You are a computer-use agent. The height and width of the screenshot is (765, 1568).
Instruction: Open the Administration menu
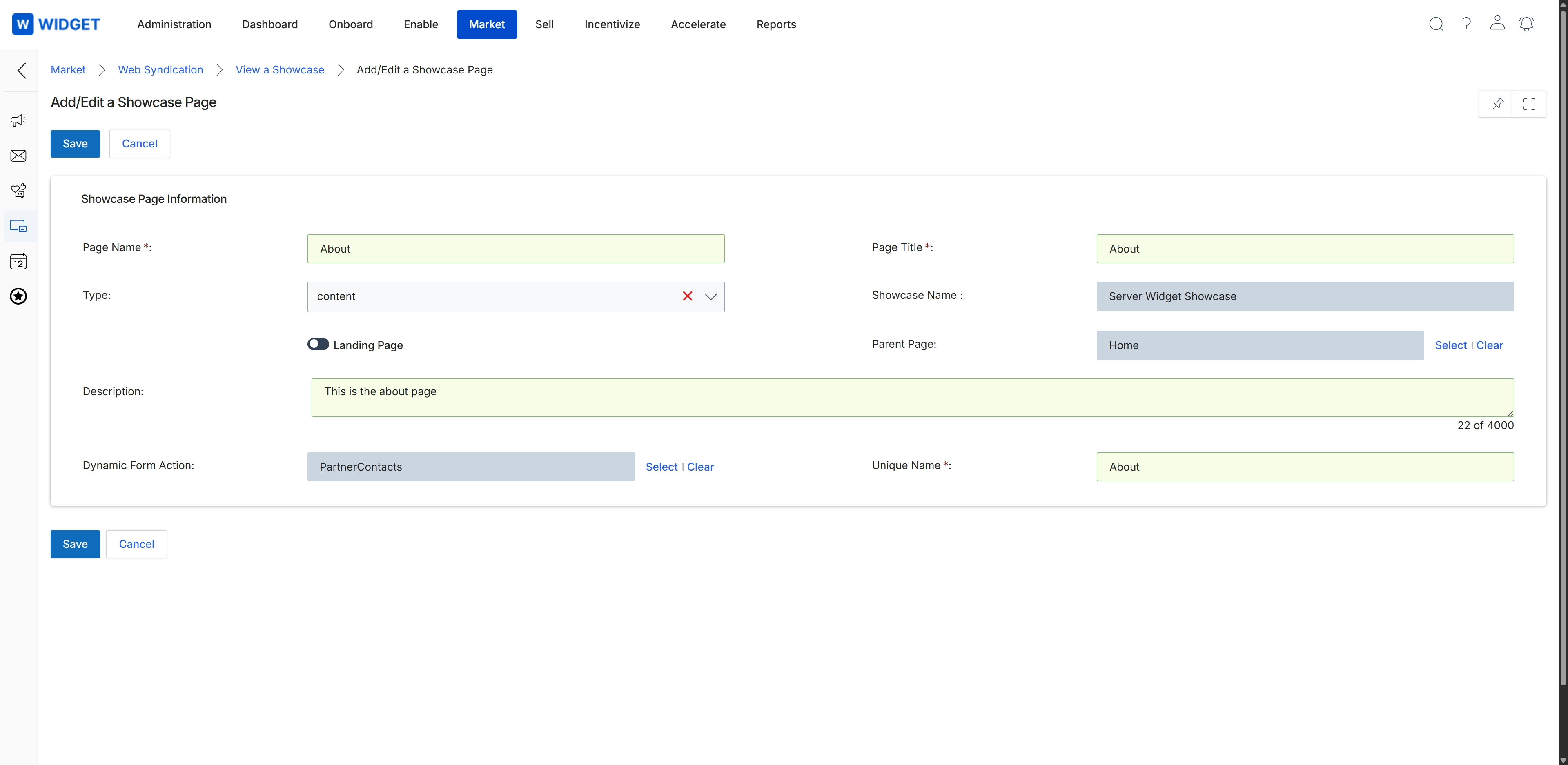[x=174, y=24]
